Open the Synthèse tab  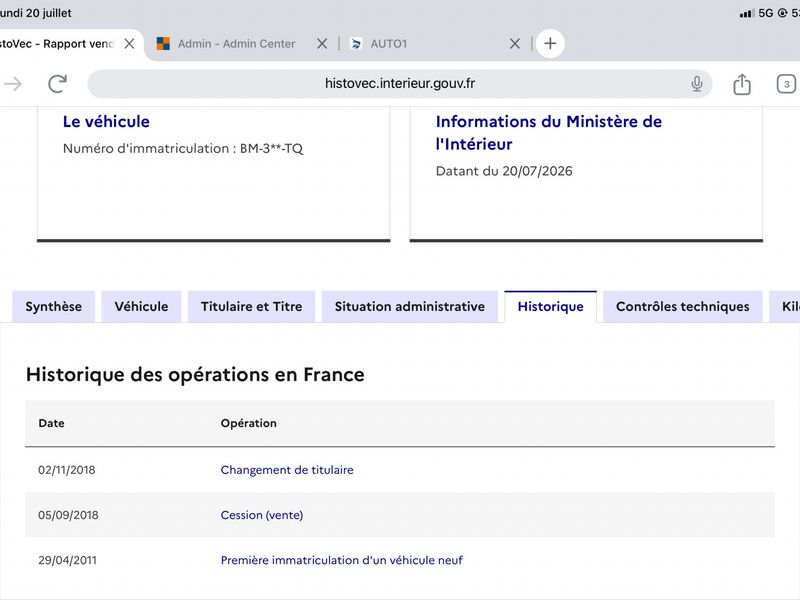(x=54, y=307)
